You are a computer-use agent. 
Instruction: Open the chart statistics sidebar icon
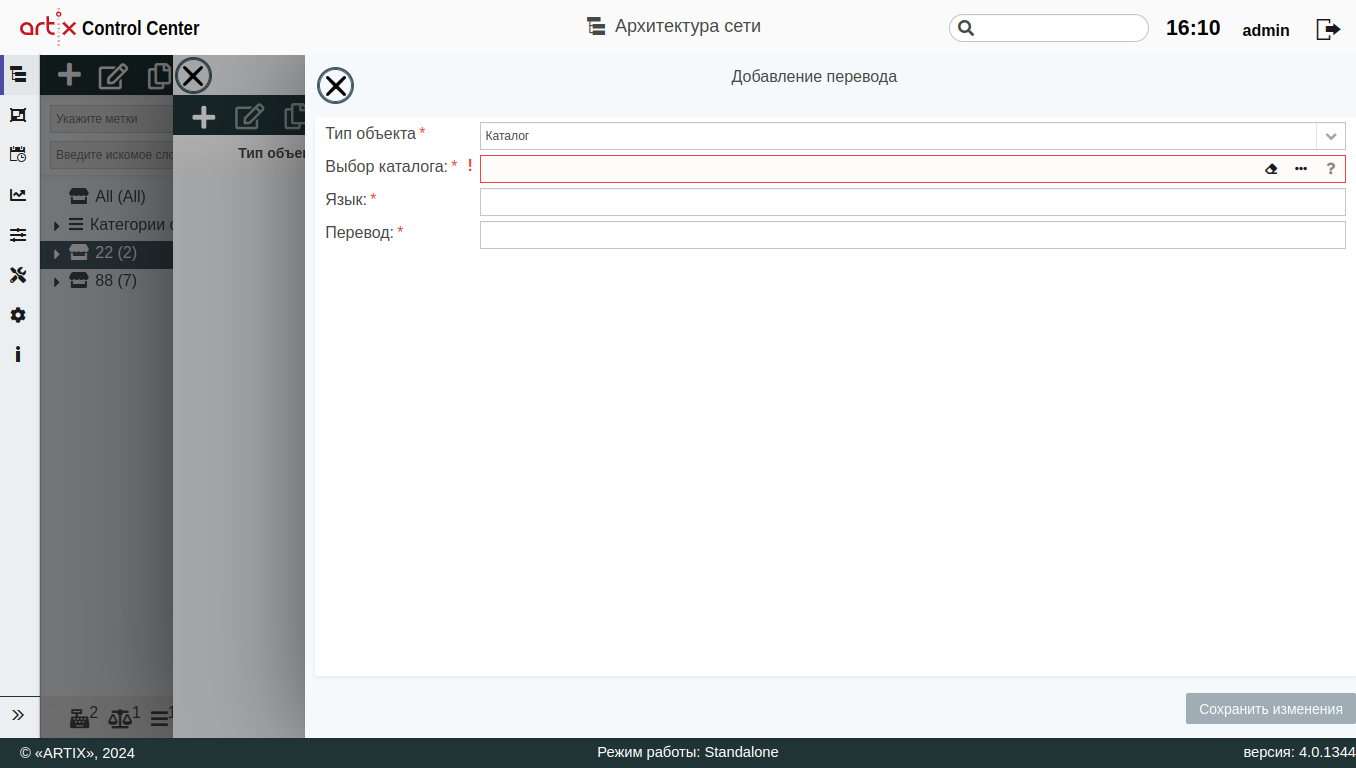click(18, 195)
